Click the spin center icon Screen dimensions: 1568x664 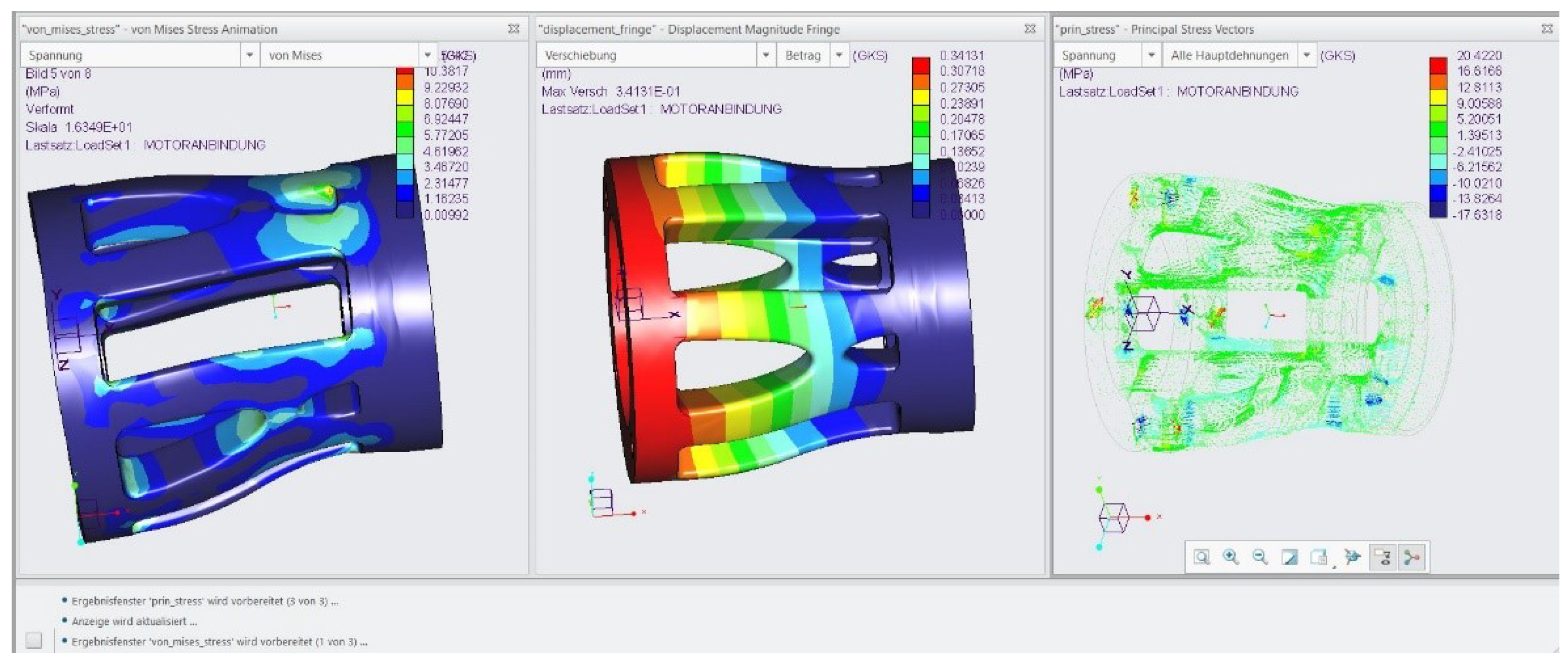(1352, 557)
